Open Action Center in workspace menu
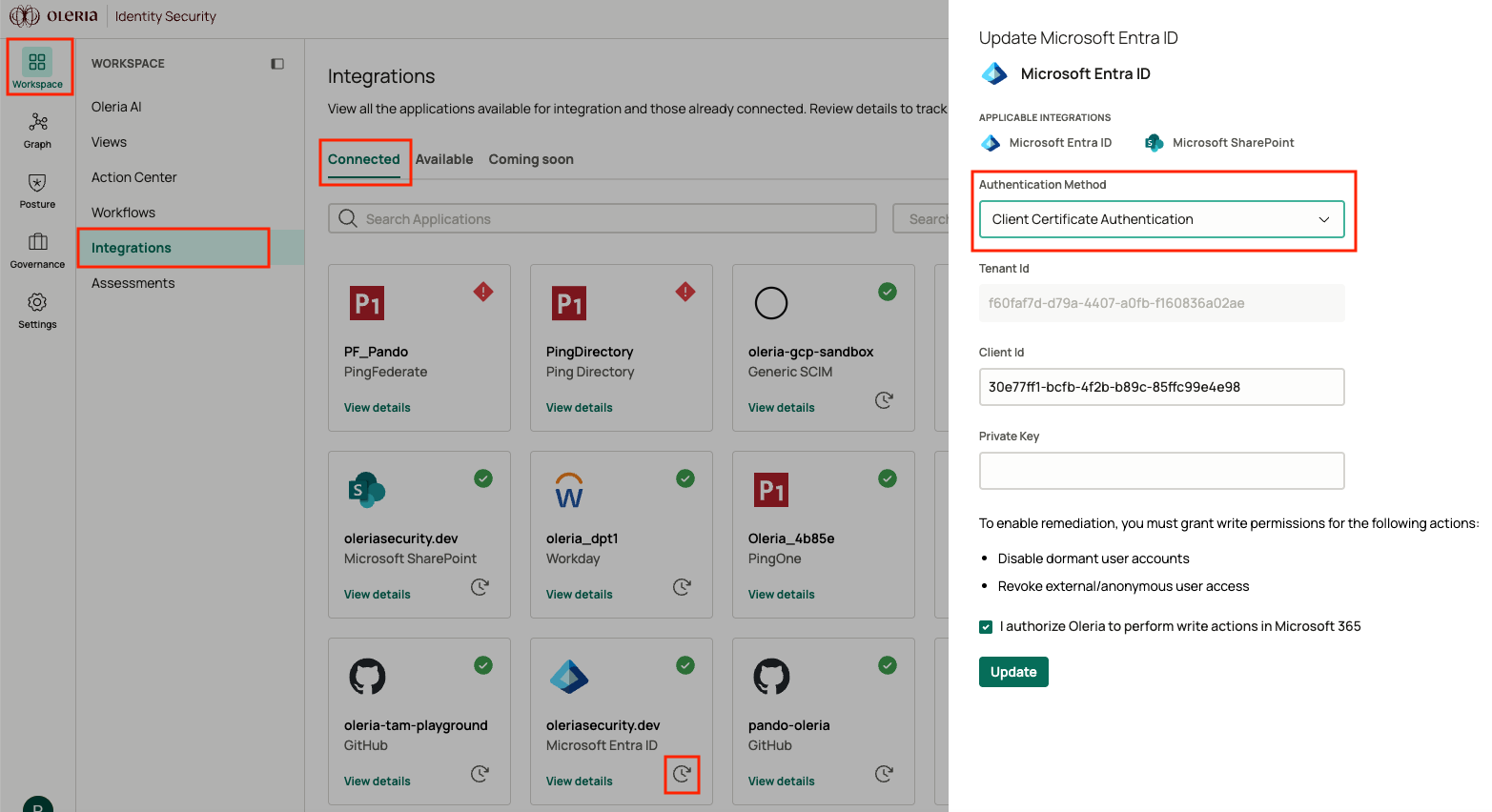Screen dimensions: 1492x812 point(134,177)
